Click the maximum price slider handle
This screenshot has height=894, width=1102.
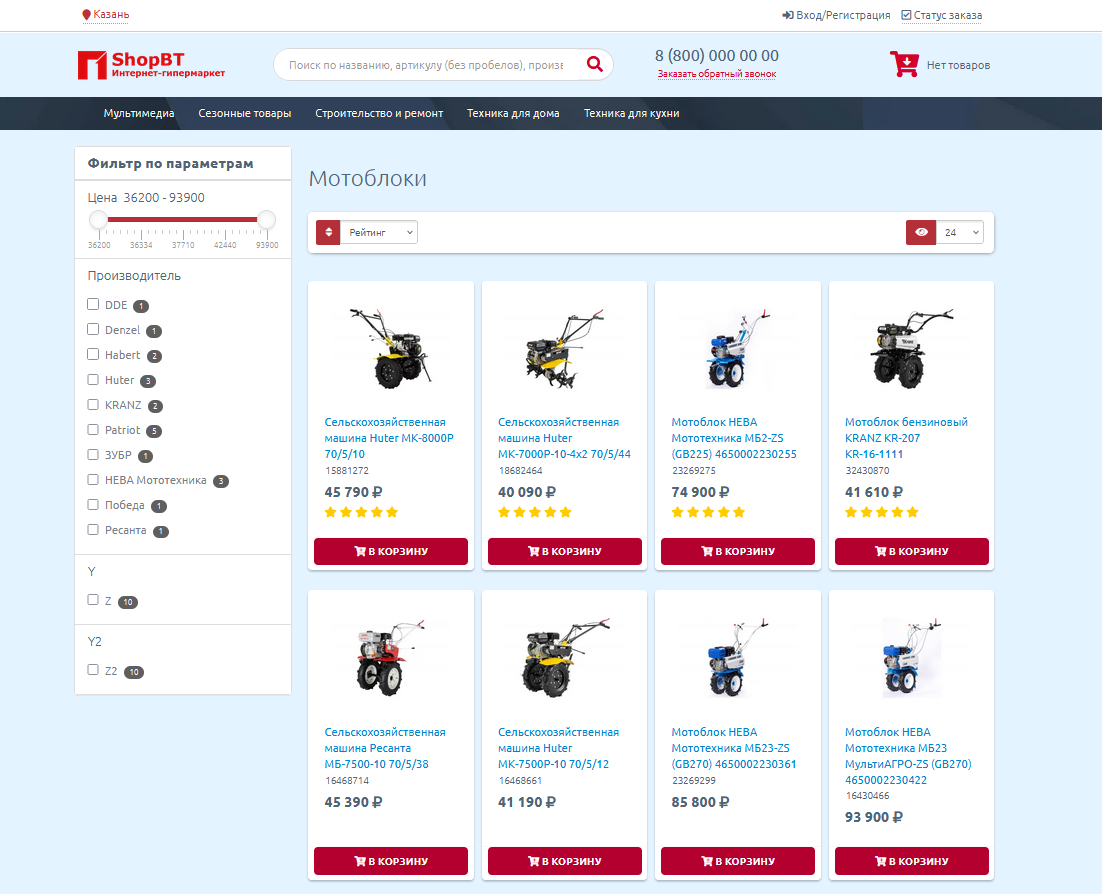pos(266,220)
